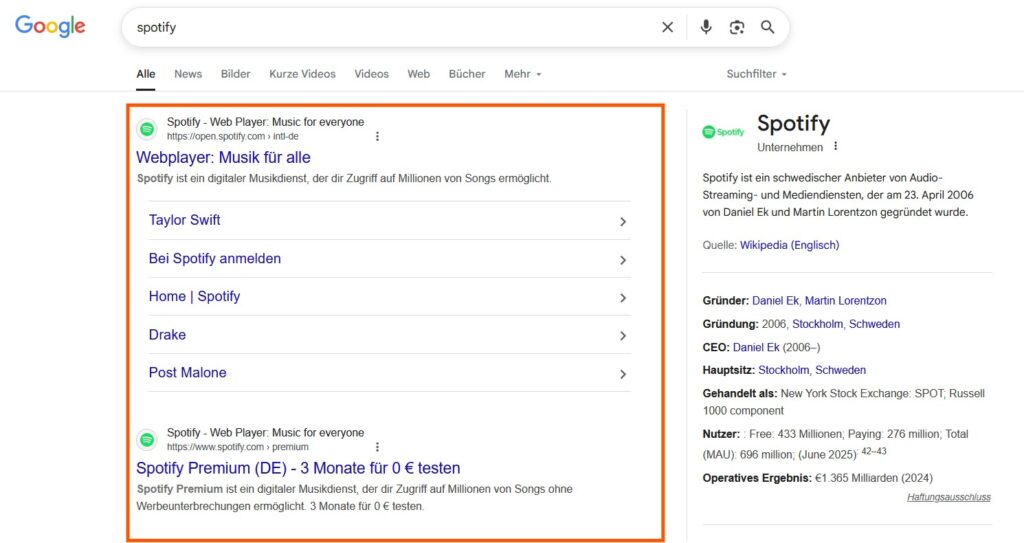Open the Kurze Videos tab
The width and height of the screenshot is (1024, 543).
[302, 74]
